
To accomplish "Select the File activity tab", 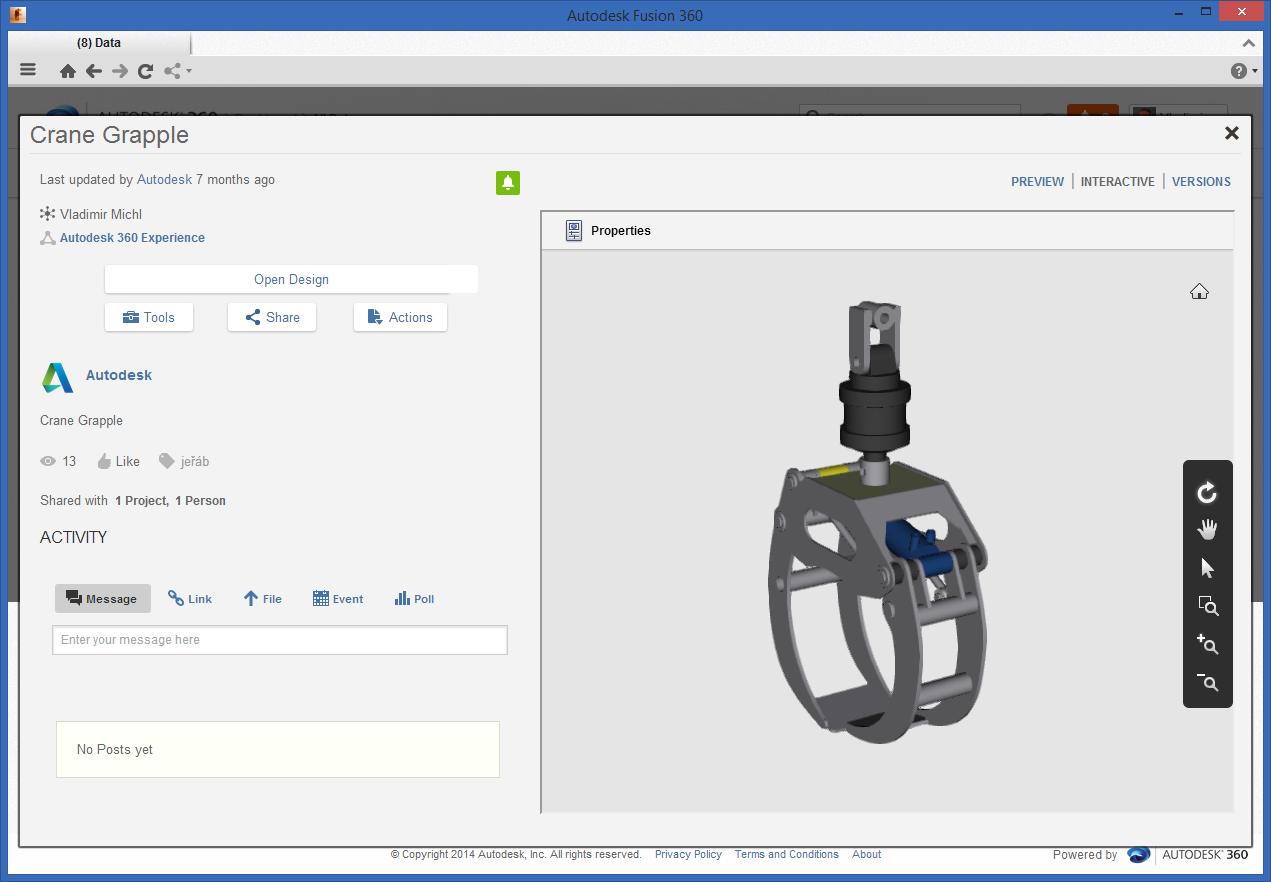I will click(263, 599).
